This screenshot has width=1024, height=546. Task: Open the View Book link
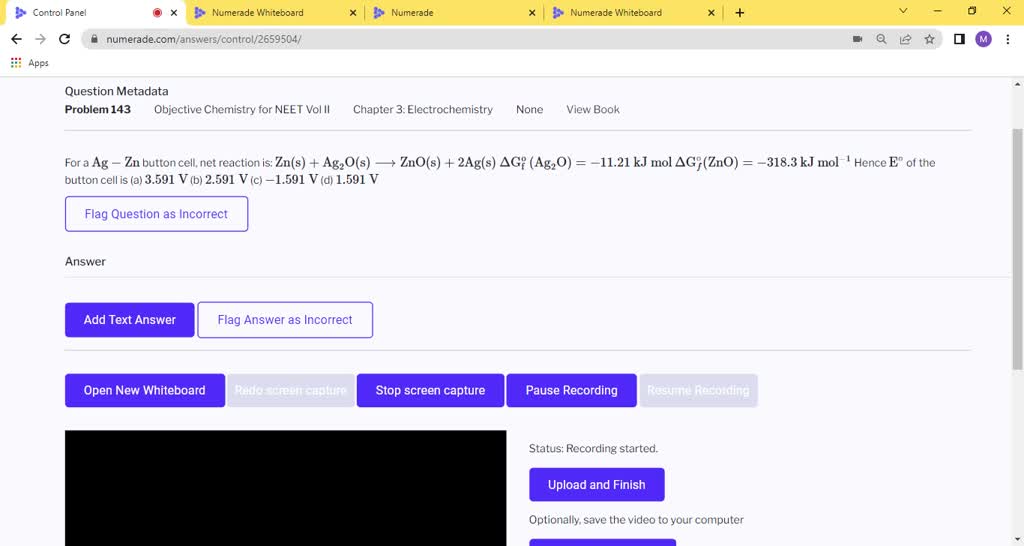click(592, 110)
